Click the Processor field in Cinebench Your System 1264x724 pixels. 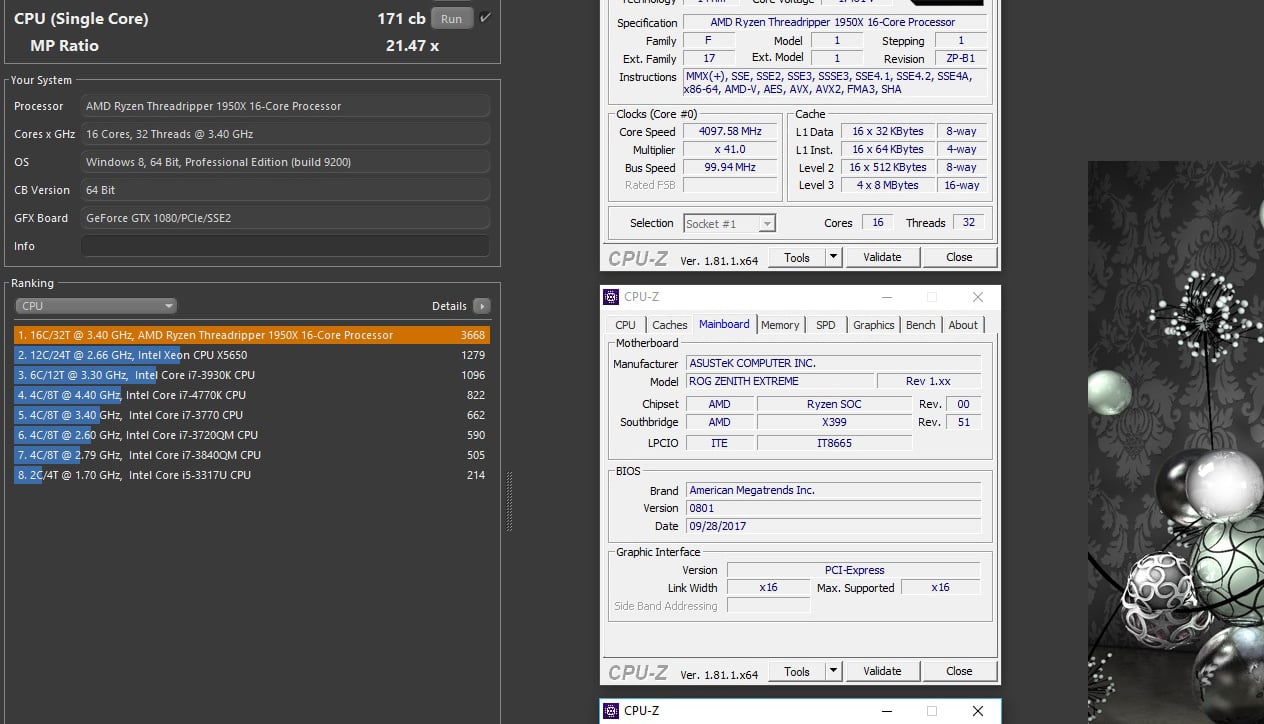click(285, 106)
